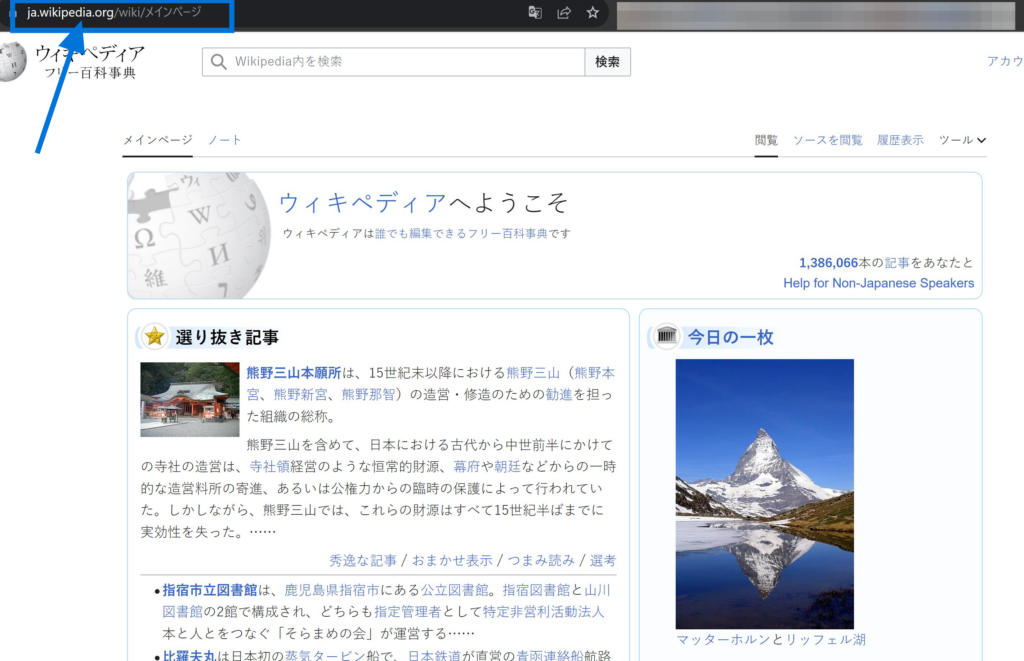Image resolution: width=1024 pixels, height=661 pixels.
Task: Click the magnifying glass in the search box
Action: click(218, 61)
